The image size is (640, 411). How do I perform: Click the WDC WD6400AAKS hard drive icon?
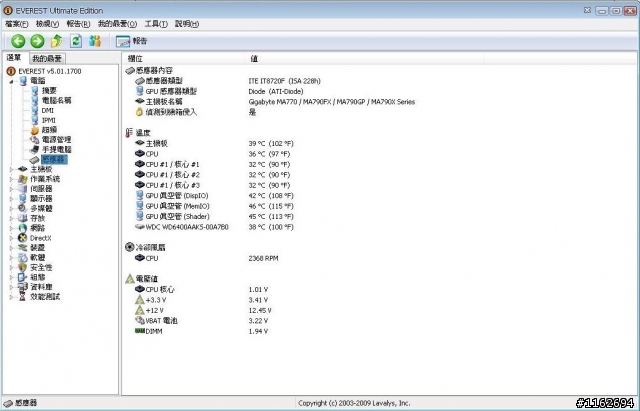tap(140, 227)
